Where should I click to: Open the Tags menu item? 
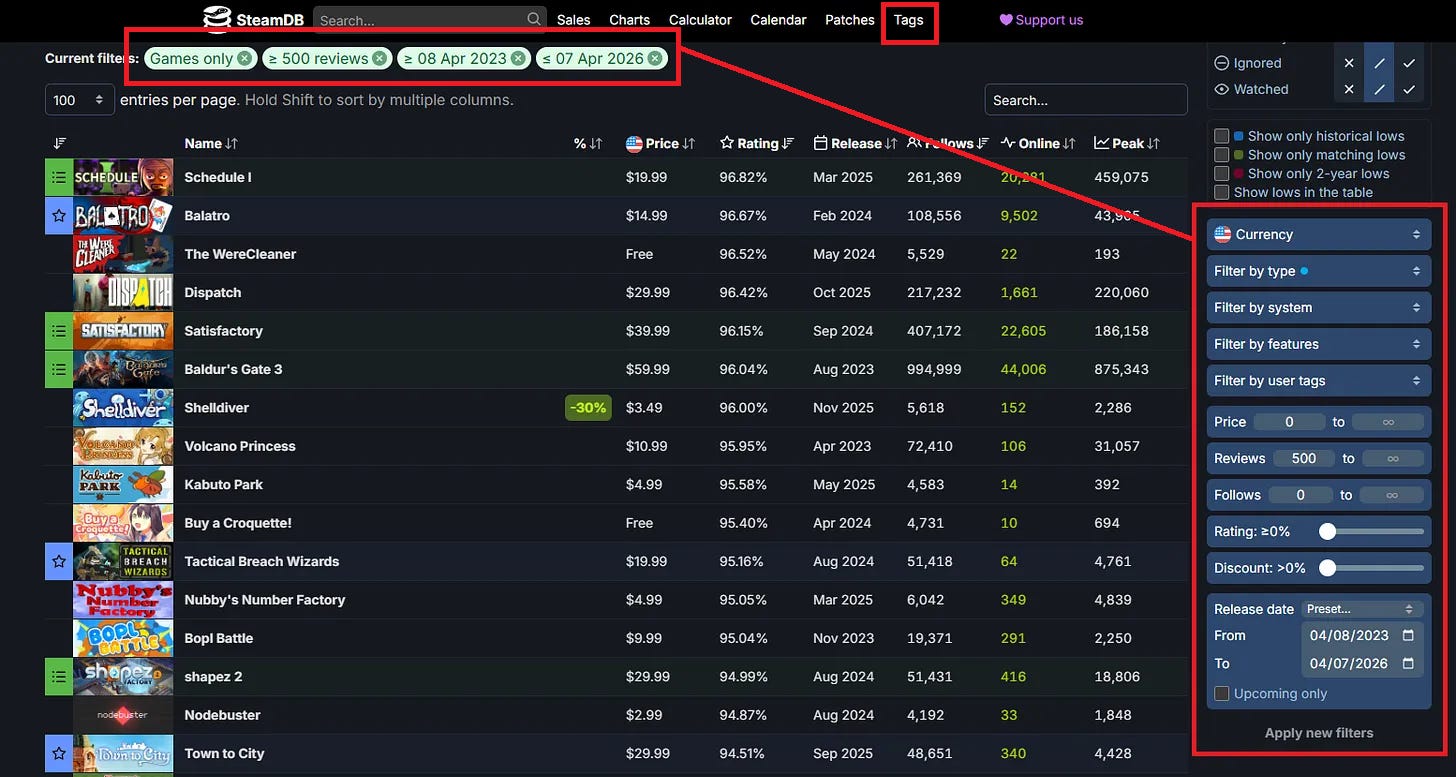909,20
